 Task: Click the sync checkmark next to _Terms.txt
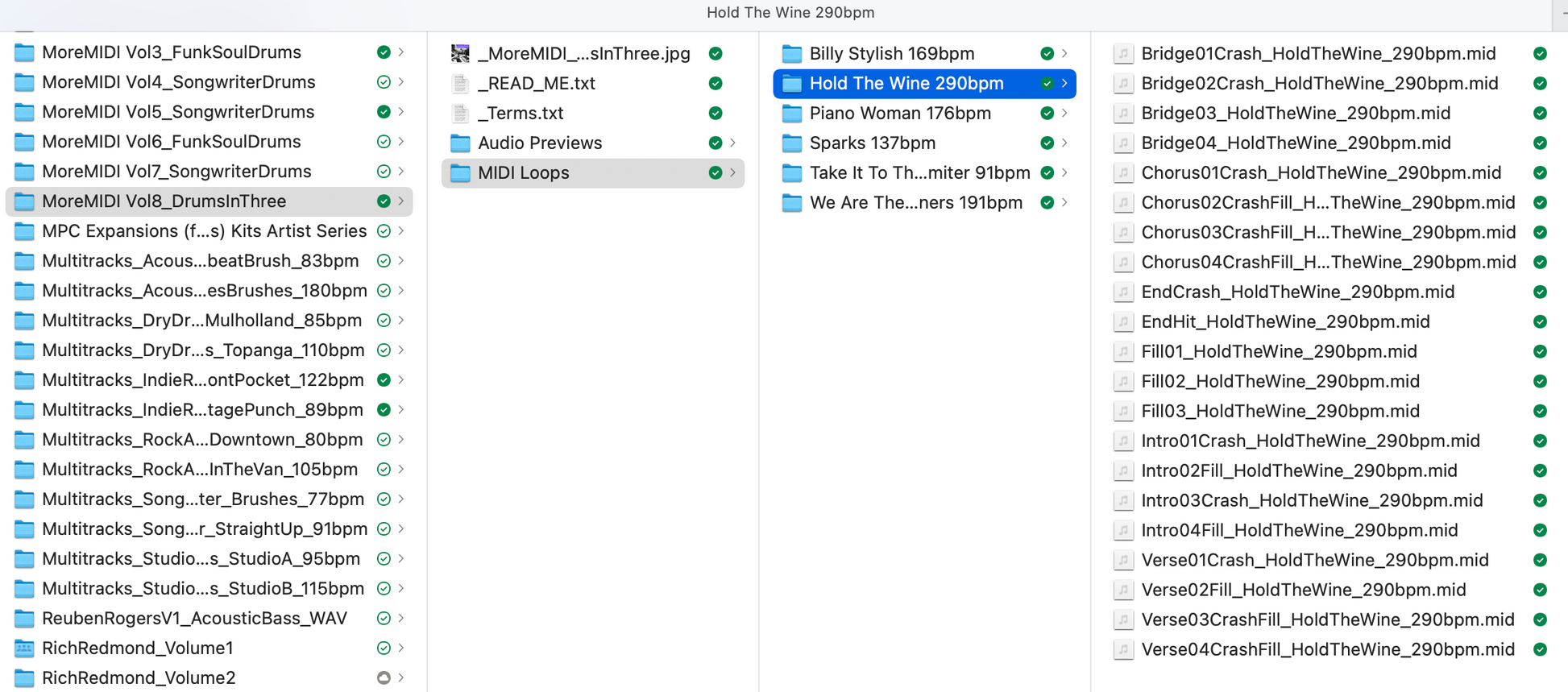click(x=715, y=113)
